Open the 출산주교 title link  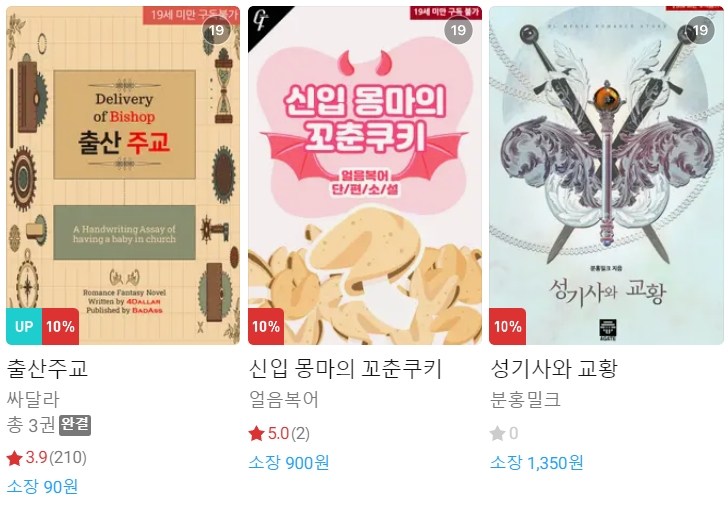point(47,369)
